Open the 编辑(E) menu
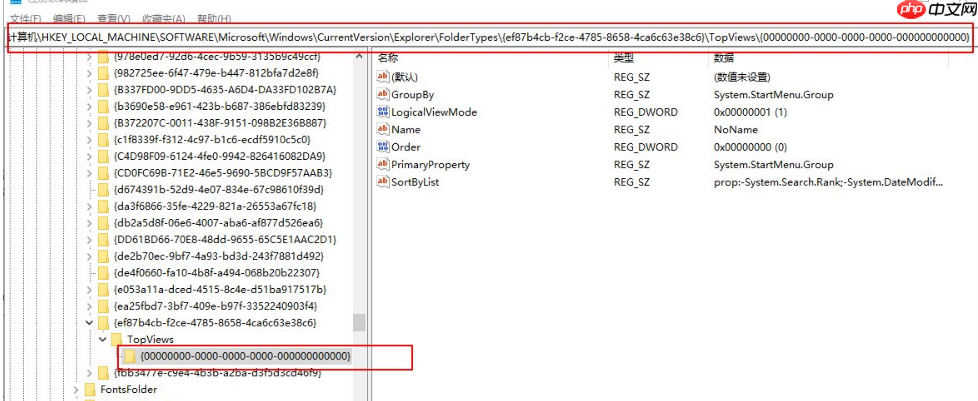This screenshot has height=401, width=978. [69, 19]
